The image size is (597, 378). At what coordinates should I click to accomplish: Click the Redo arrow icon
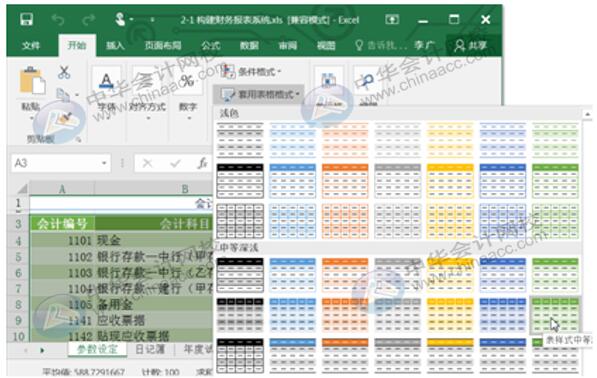[88, 19]
